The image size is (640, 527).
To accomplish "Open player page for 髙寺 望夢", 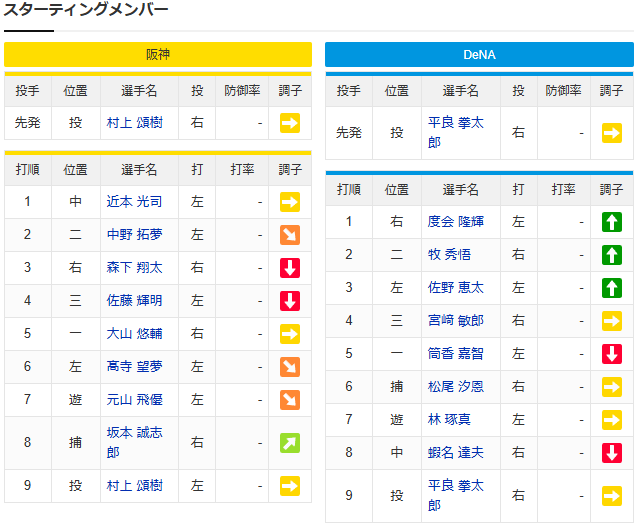I will (135, 366).
